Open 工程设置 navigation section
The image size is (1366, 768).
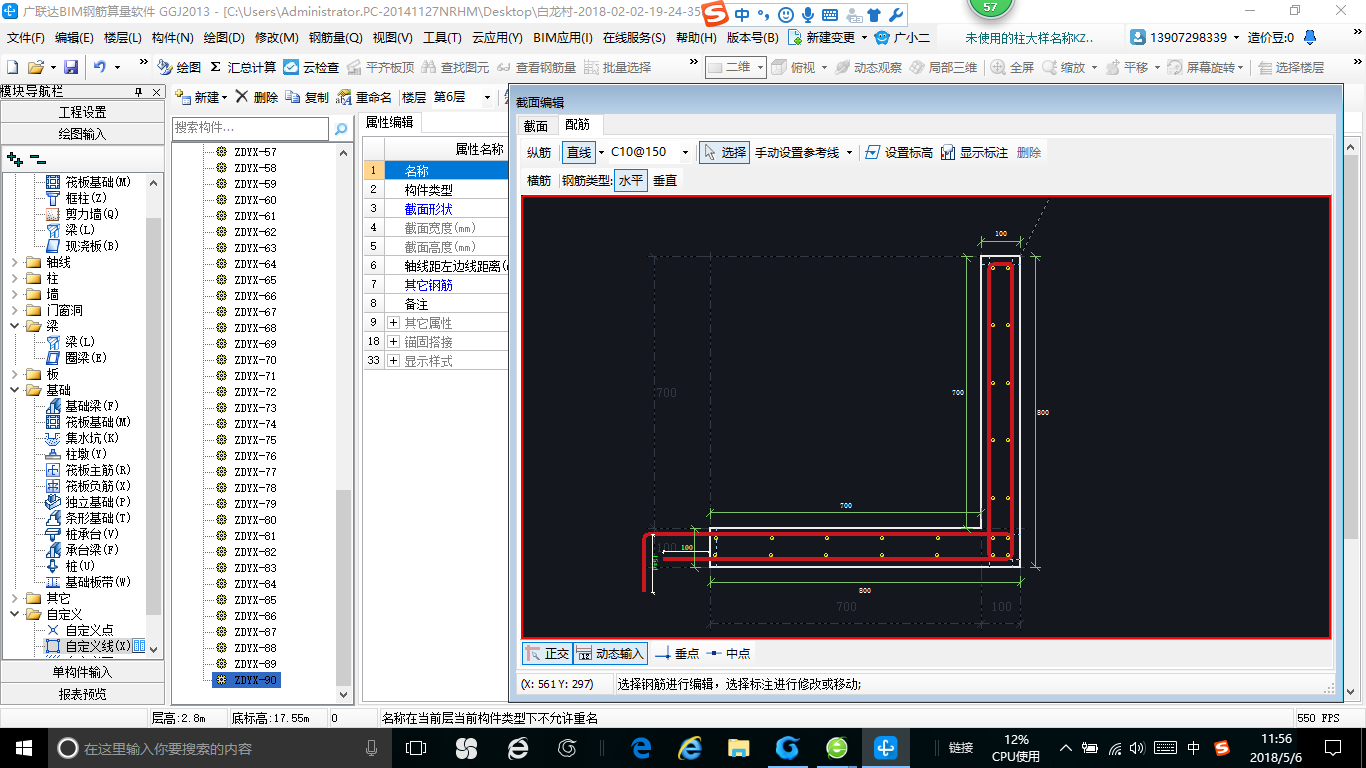pyautogui.click(x=82, y=112)
